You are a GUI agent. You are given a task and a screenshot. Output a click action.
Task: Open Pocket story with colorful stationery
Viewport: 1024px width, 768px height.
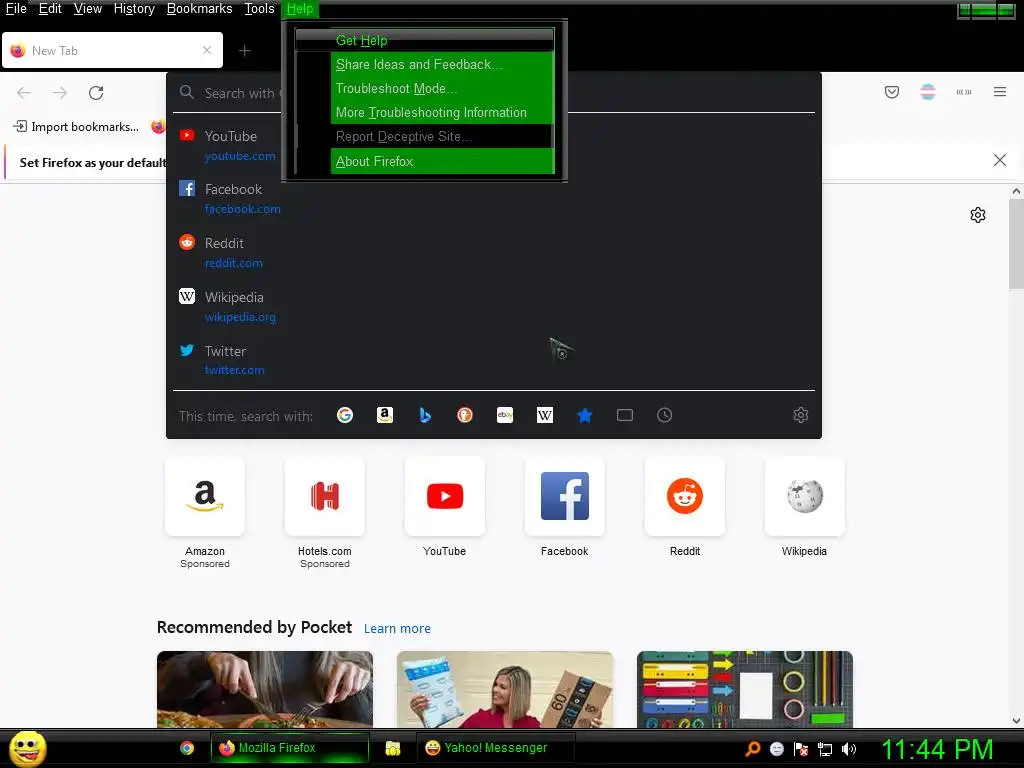point(744,689)
